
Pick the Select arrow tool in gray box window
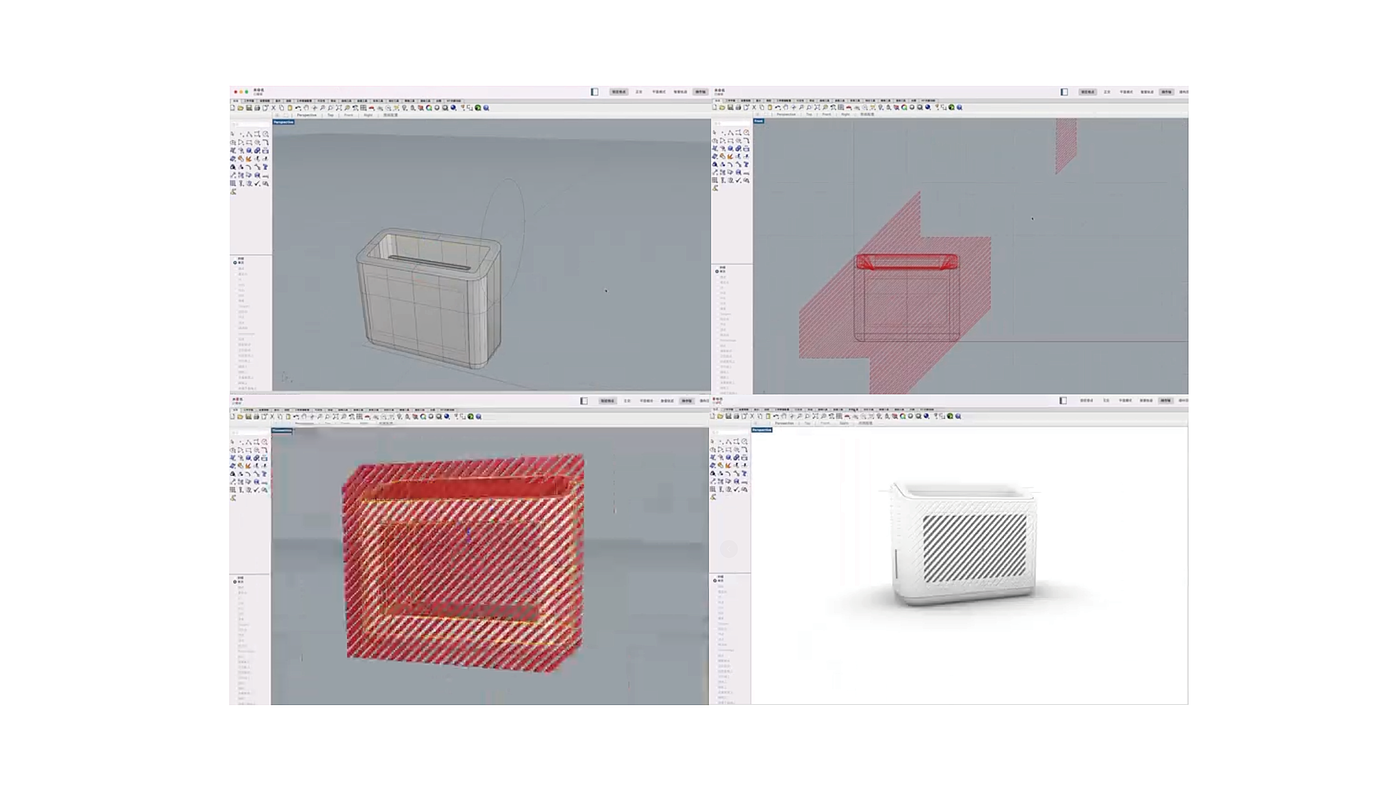[x=233, y=134]
